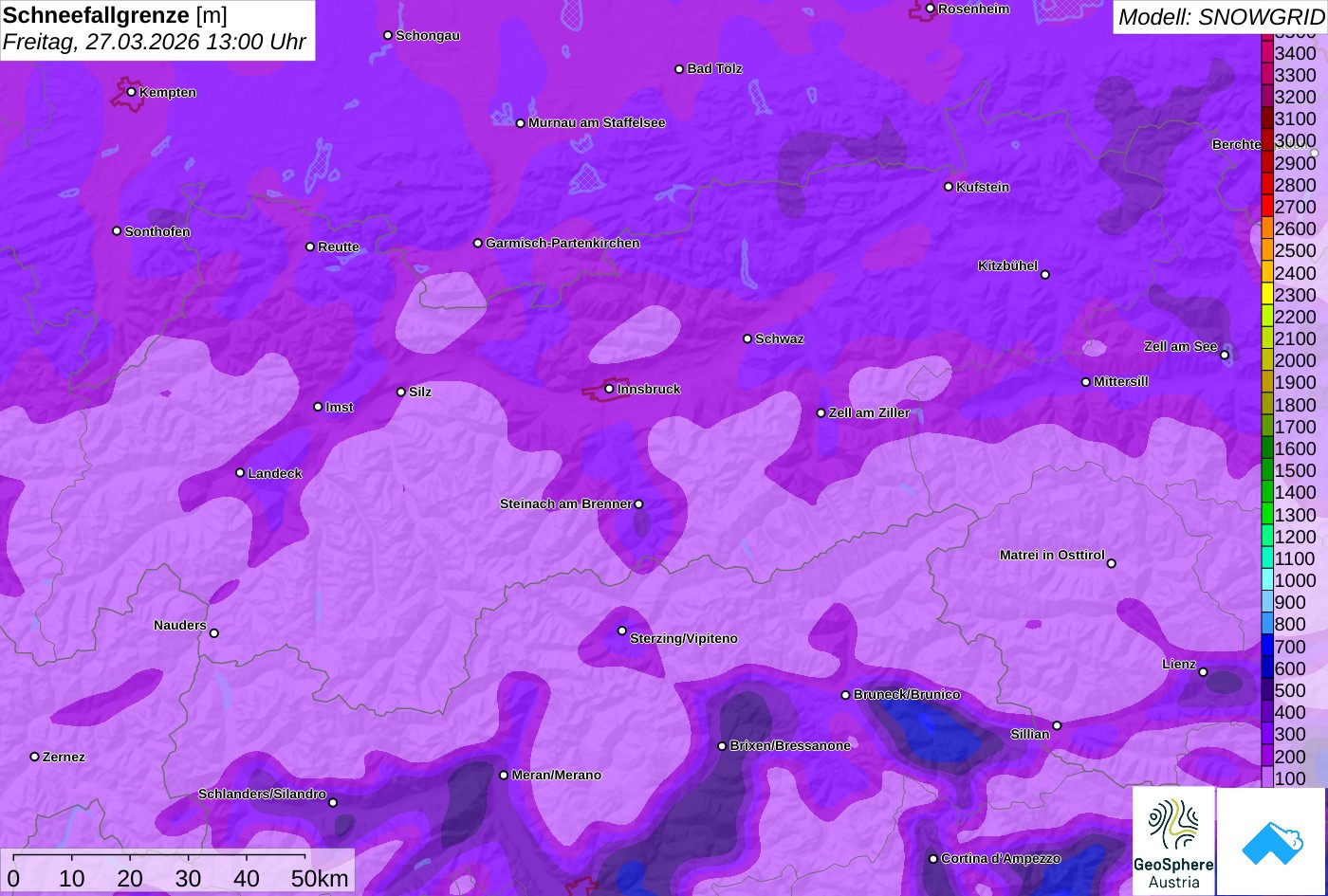Click the scale bar value 0

pyautogui.click(x=13, y=879)
